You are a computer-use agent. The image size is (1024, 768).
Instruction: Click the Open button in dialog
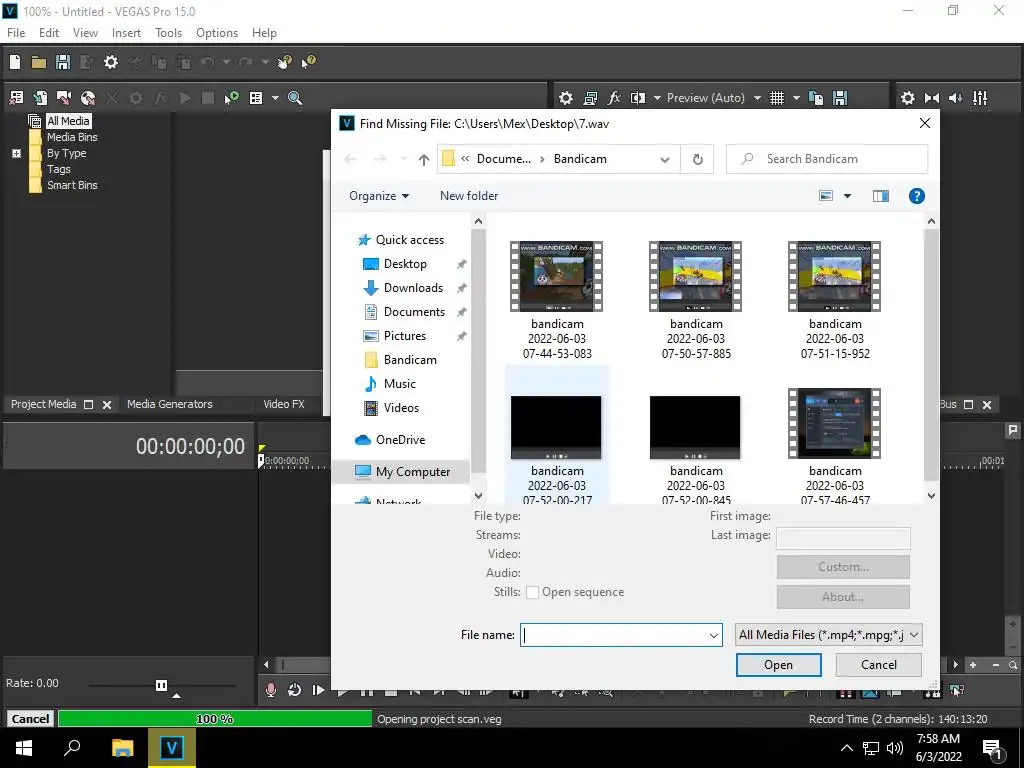[778, 665]
